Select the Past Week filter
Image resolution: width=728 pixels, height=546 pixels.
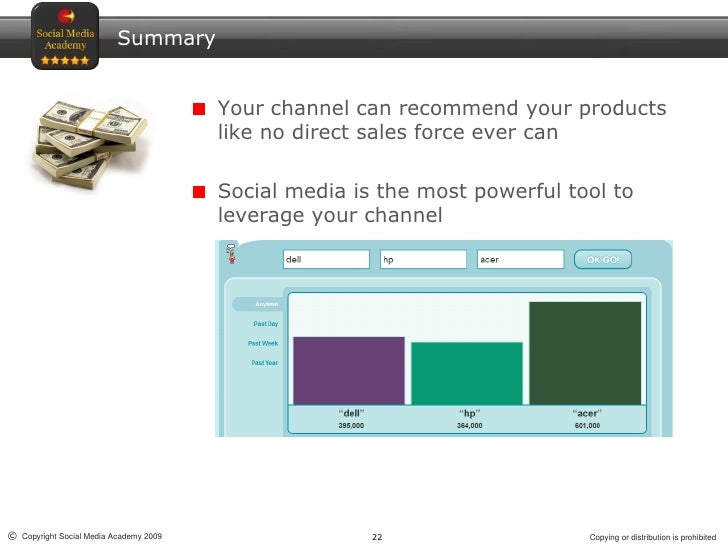point(263,343)
